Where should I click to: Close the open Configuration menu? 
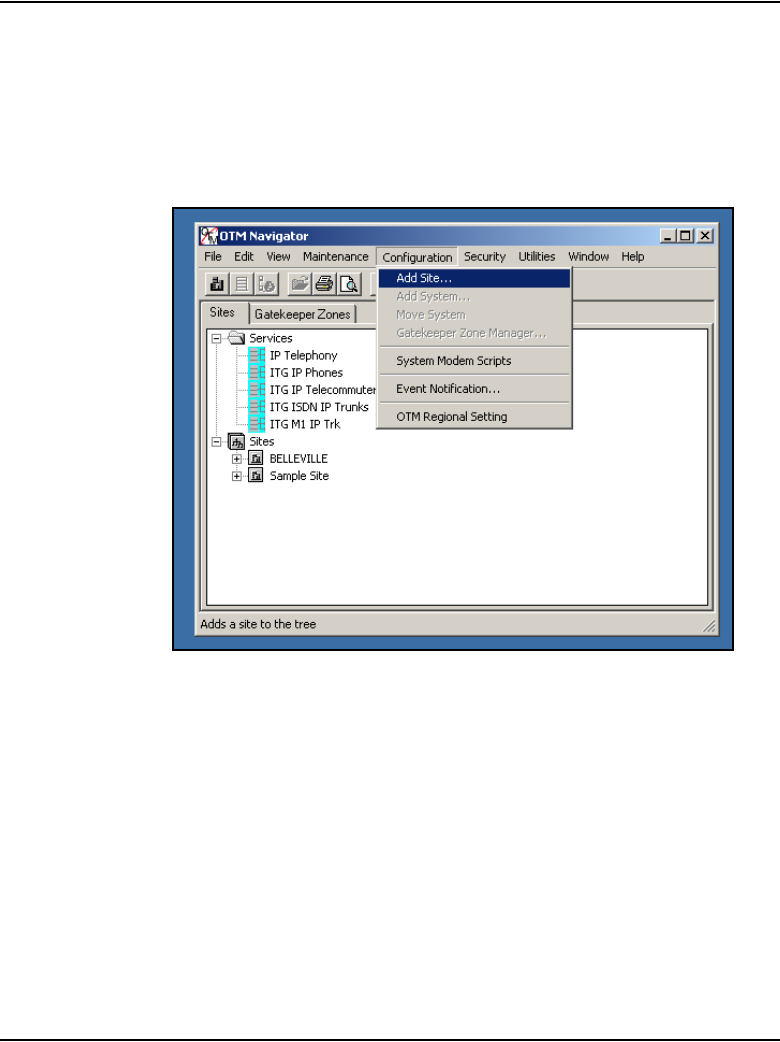coord(417,257)
